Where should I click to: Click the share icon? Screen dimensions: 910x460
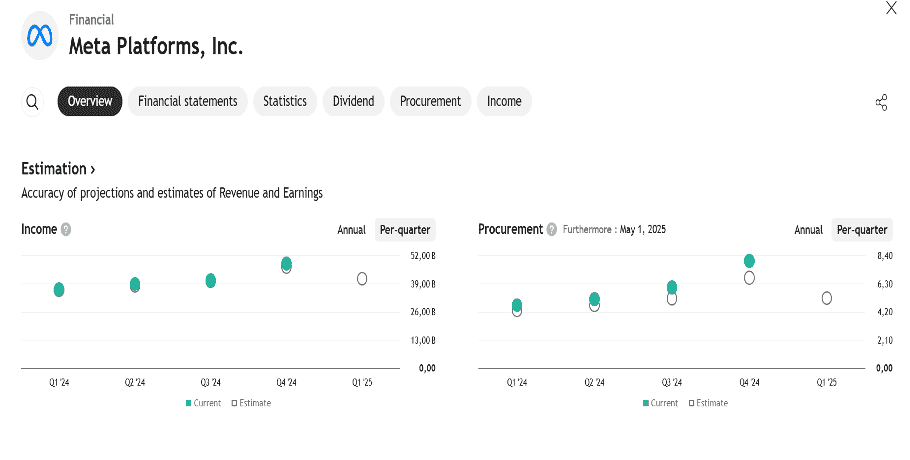point(881,103)
